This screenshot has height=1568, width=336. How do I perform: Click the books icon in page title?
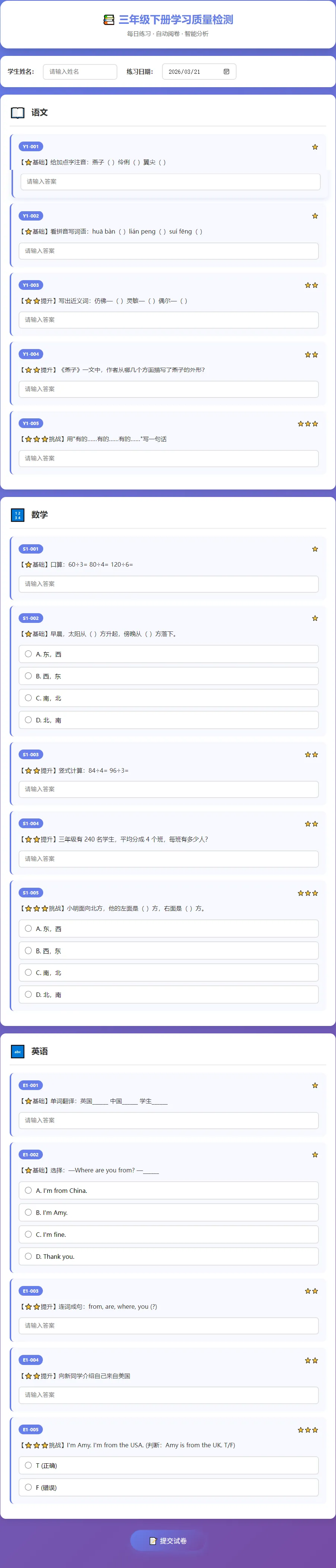[109, 20]
